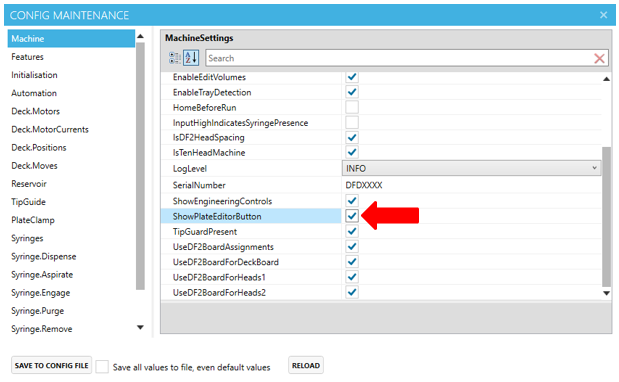This screenshot has width=619, height=382.
Task: Select Machine category in sidebar
Action: point(71,39)
